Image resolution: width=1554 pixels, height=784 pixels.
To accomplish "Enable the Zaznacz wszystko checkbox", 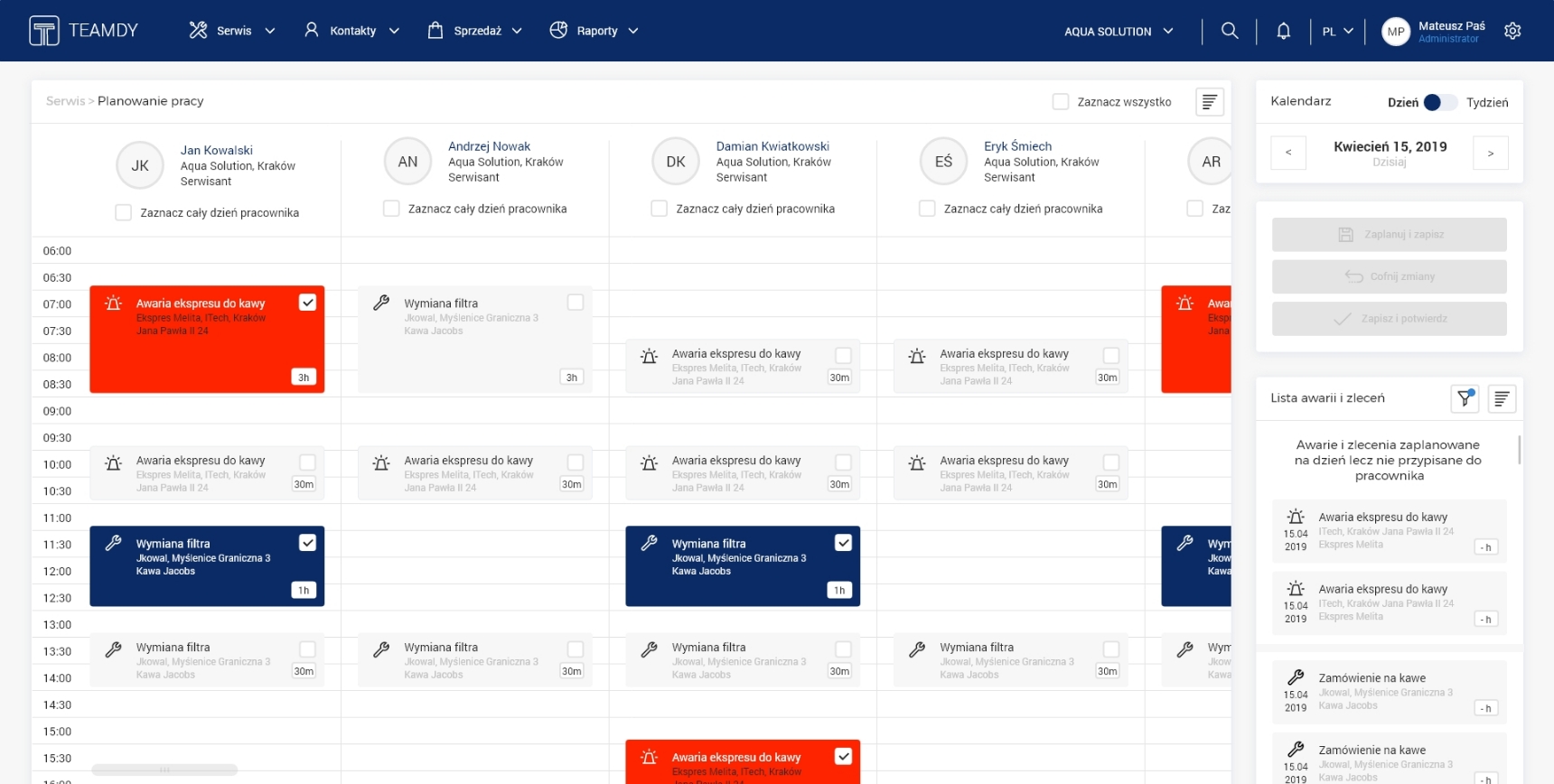I will [1061, 102].
